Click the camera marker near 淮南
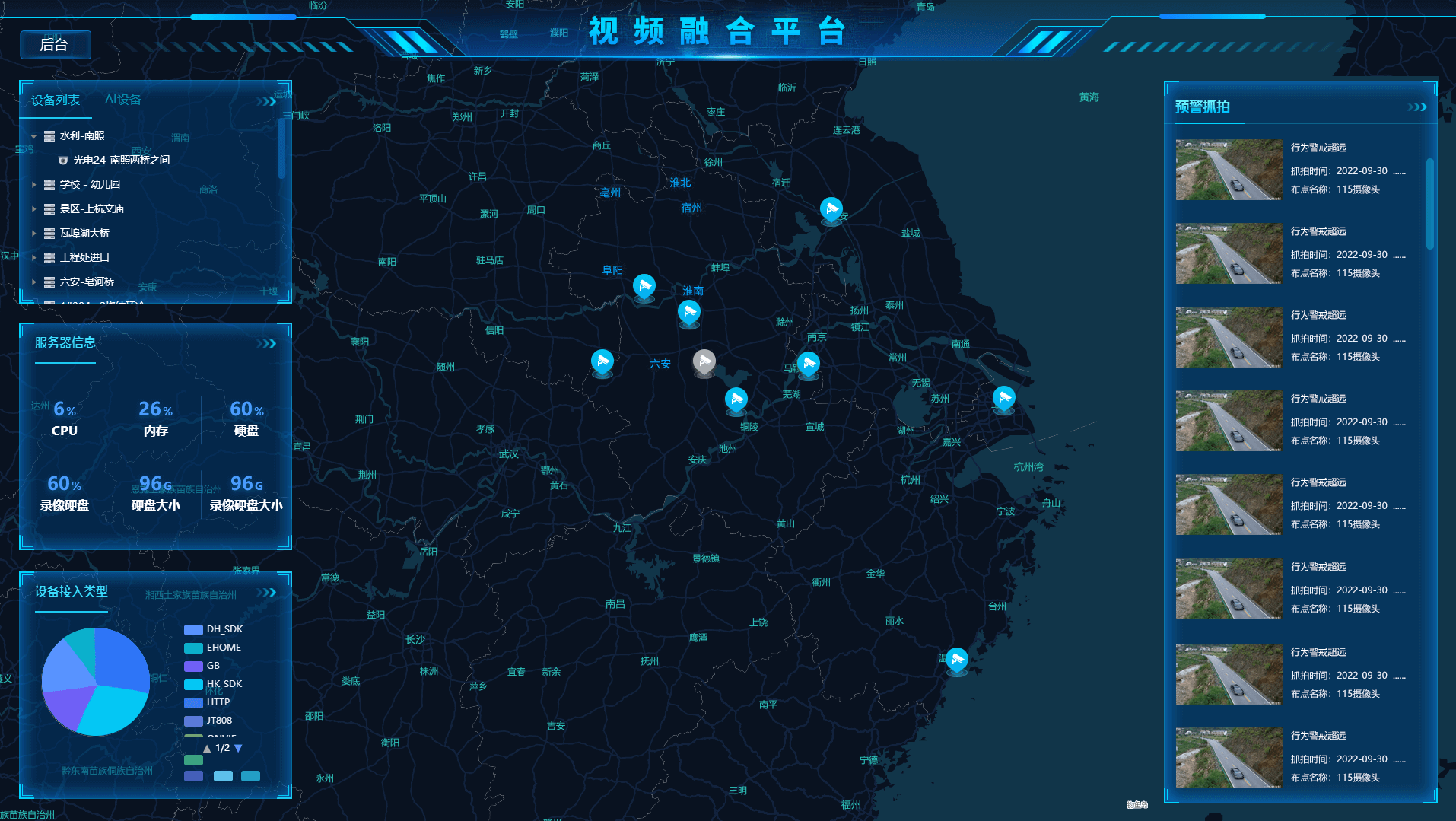 point(688,312)
